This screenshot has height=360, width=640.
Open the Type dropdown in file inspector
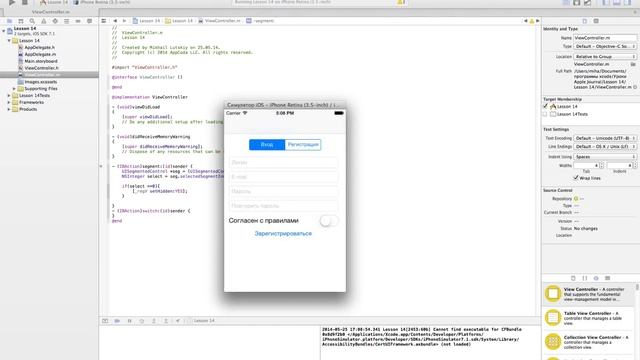coord(605,47)
